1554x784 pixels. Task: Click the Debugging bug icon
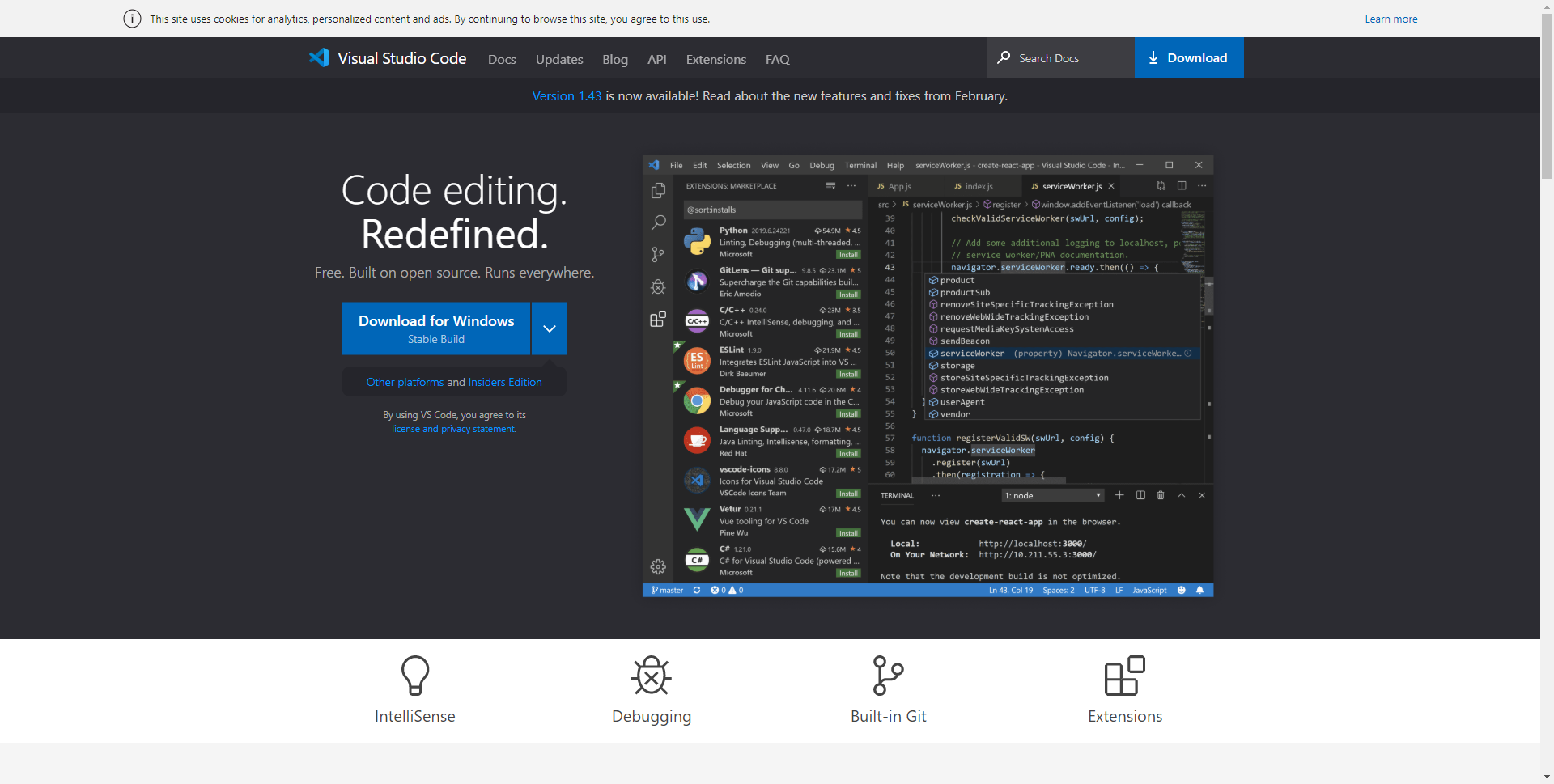652,676
